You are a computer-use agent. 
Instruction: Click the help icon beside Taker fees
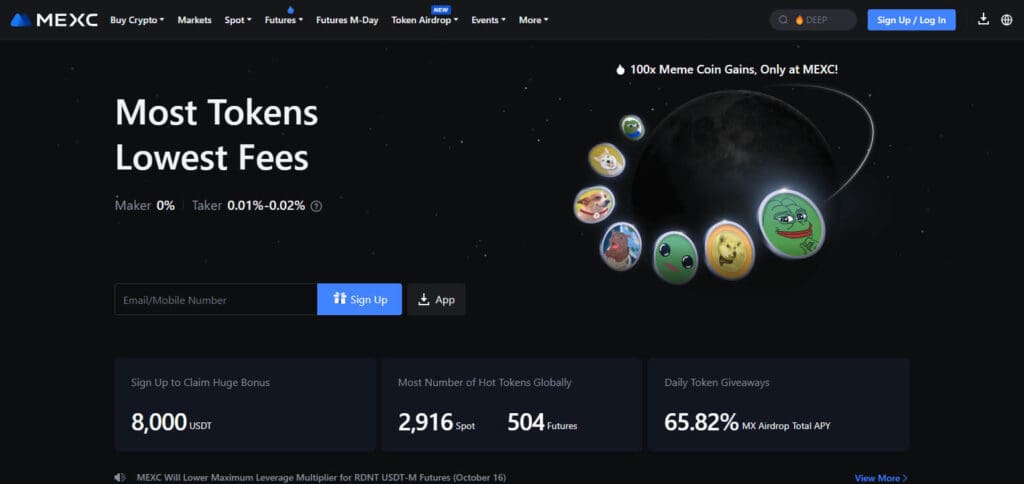(x=316, y=206)
